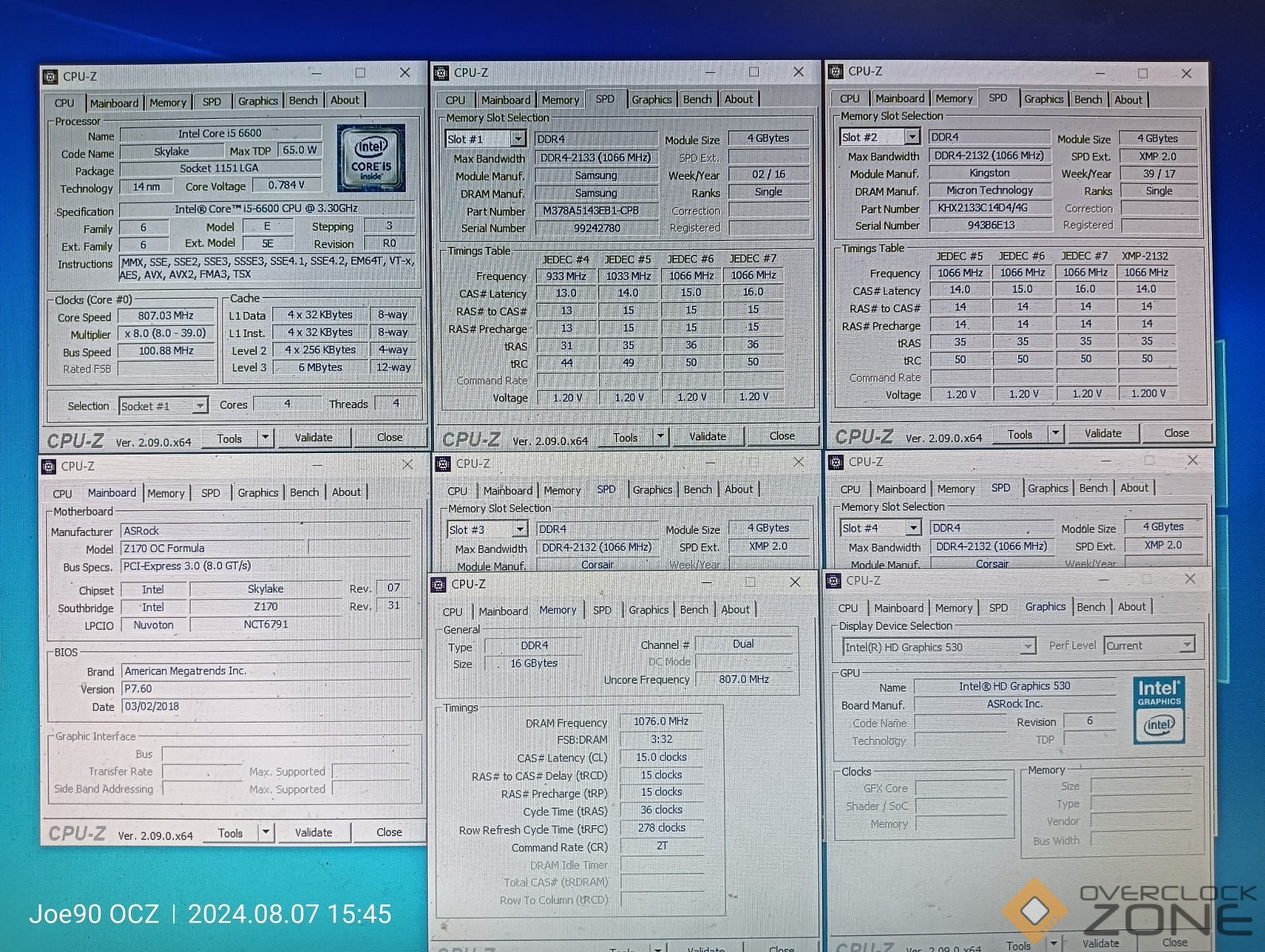Select Bench tab in the Slot #3 window
1265x952 pixels.
(x=698, y=489)
